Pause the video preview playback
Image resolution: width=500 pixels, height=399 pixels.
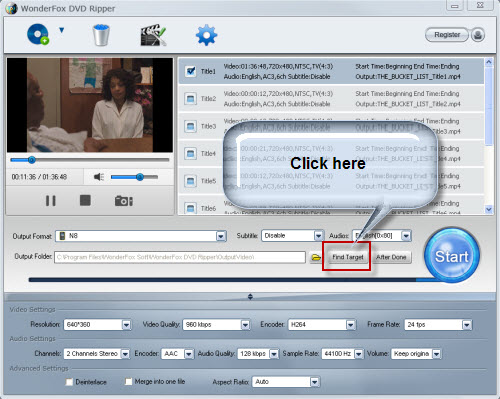coord(51,201)
